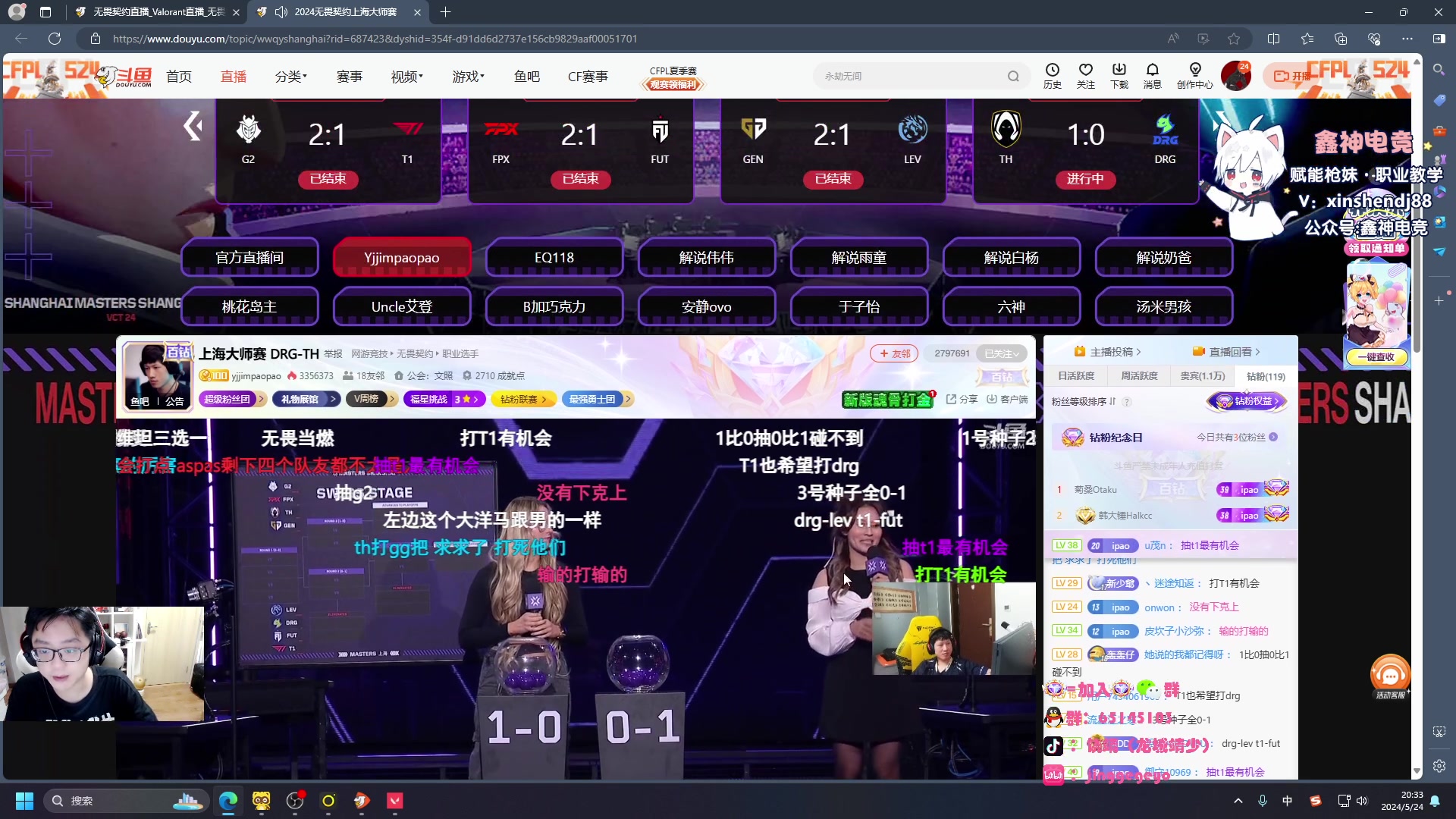The width and height of the screenshot is (1456, 819).
Task: Open 直播 live nav item
Action: (234, 77)
